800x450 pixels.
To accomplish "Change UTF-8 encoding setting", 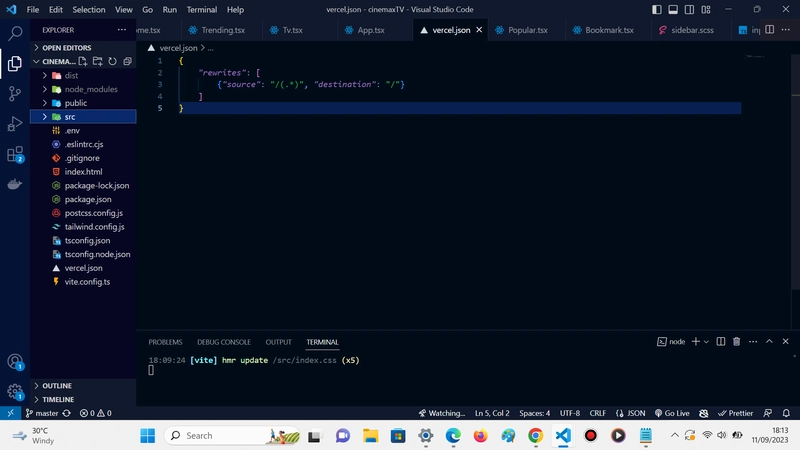I will click(x=569, y=413).
